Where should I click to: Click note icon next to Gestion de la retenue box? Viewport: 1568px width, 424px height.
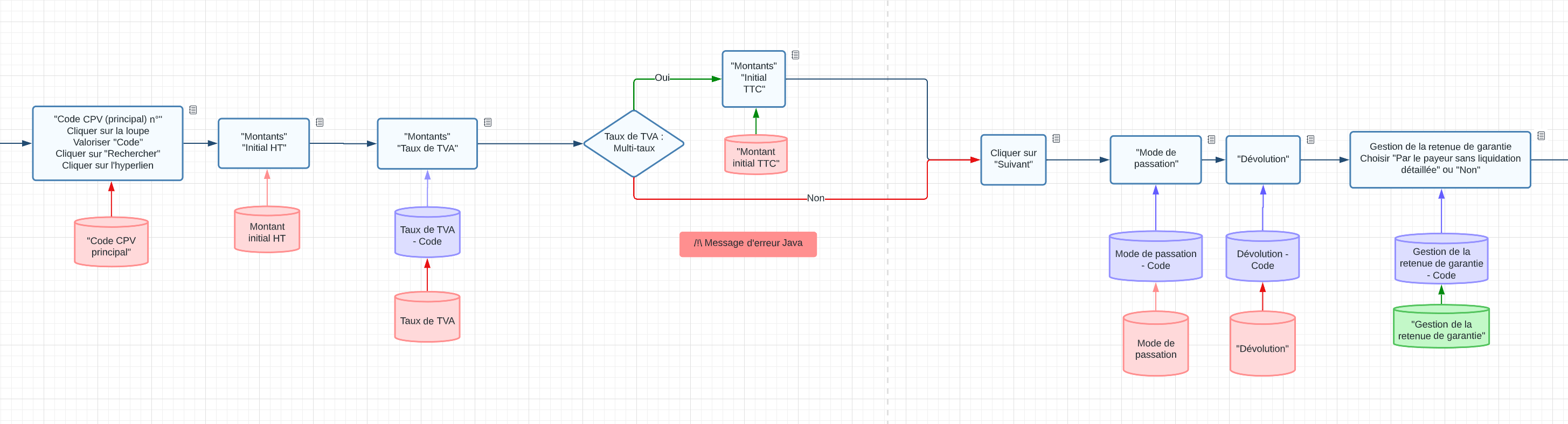coord(1541,136)
